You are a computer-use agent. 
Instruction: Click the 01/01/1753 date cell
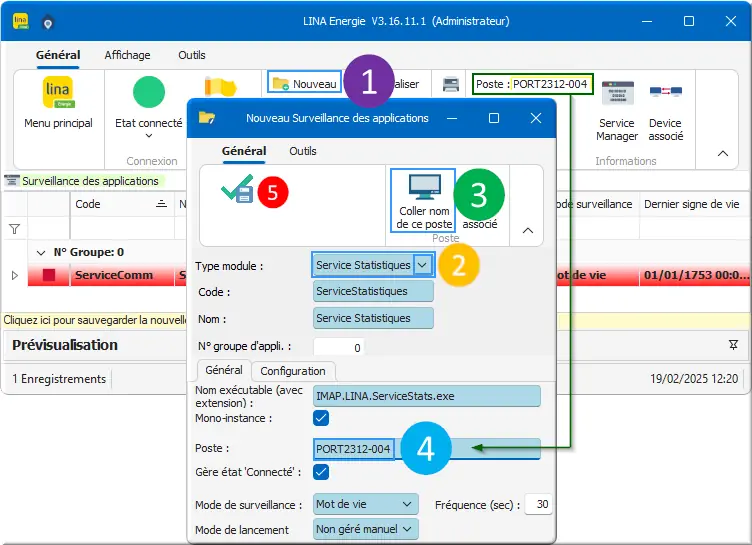(x=694, y=275)
